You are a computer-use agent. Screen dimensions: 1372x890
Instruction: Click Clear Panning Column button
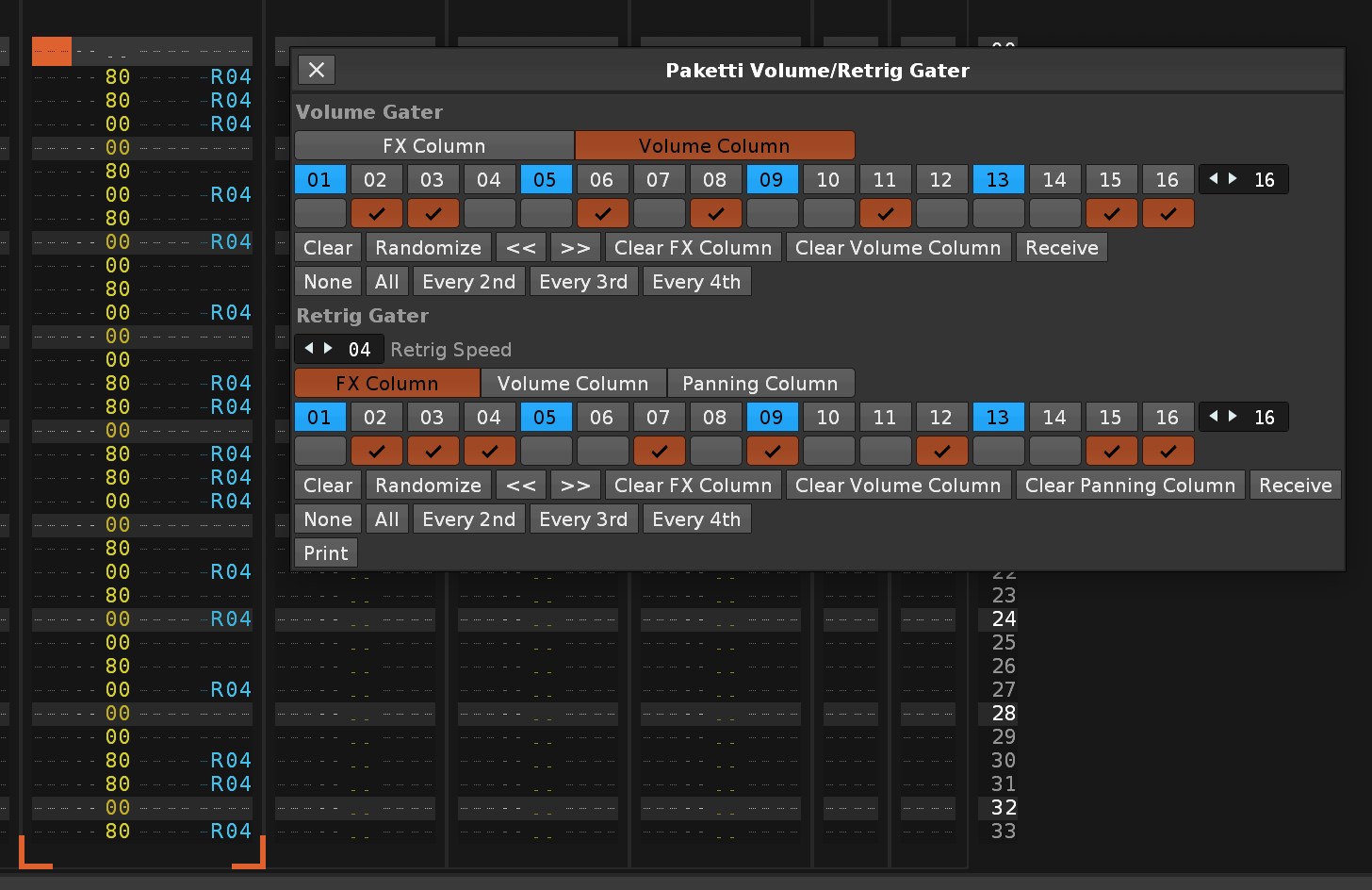tap(1130, 486)
